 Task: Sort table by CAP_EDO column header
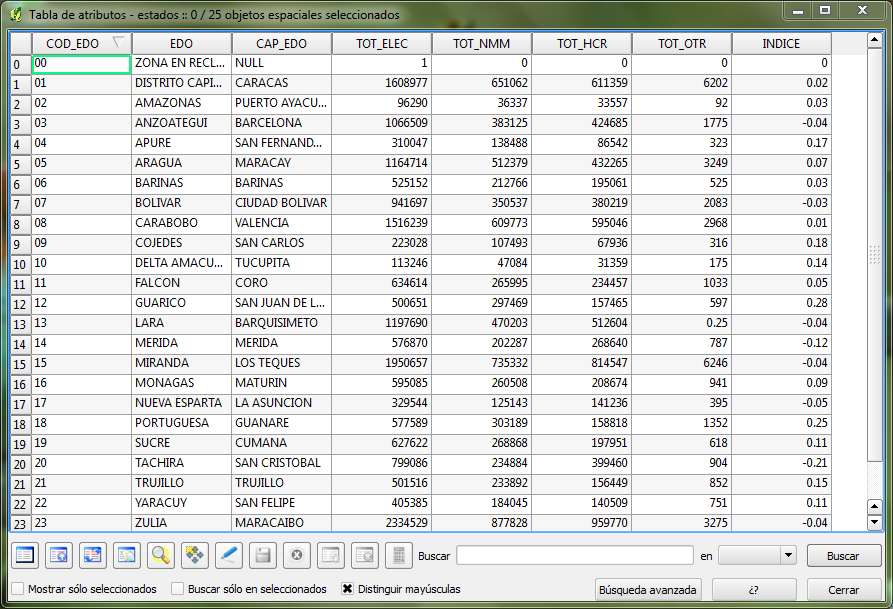[x=282, y=43]
